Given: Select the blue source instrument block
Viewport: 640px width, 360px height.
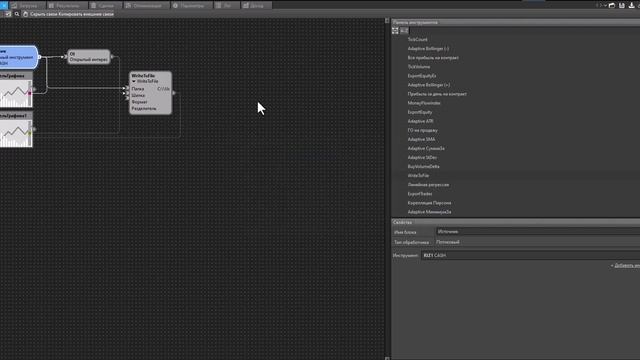Looking at the screenshot, I should pyautogui.click(x=18, y=57).
